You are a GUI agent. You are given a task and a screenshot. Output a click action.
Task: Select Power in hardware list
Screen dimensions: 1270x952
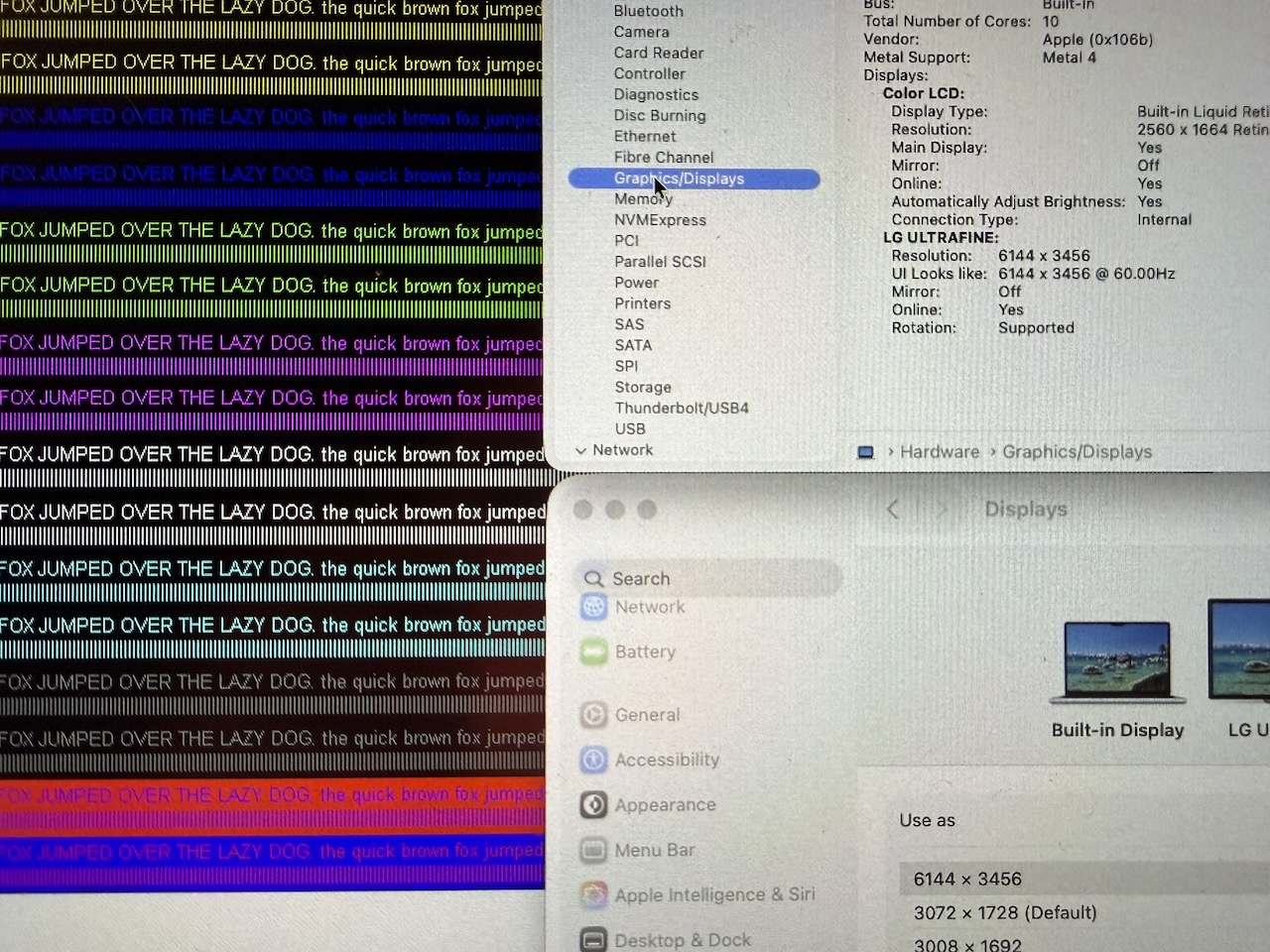pyautogui.click(x=636, y=283)
